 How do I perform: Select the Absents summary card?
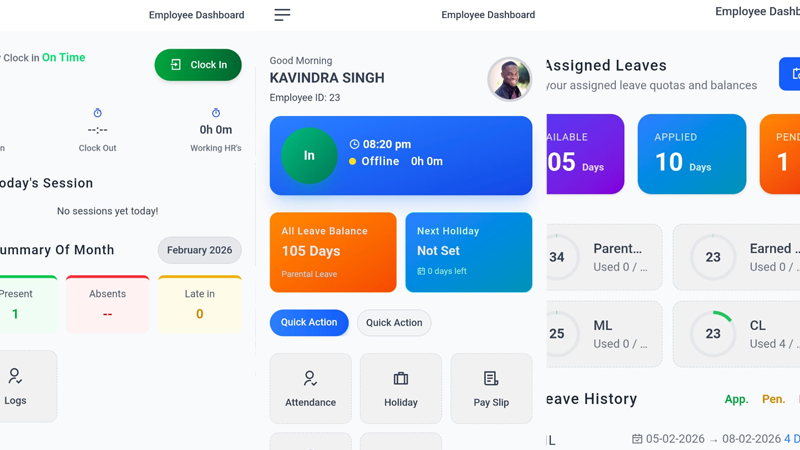(107, 304)
